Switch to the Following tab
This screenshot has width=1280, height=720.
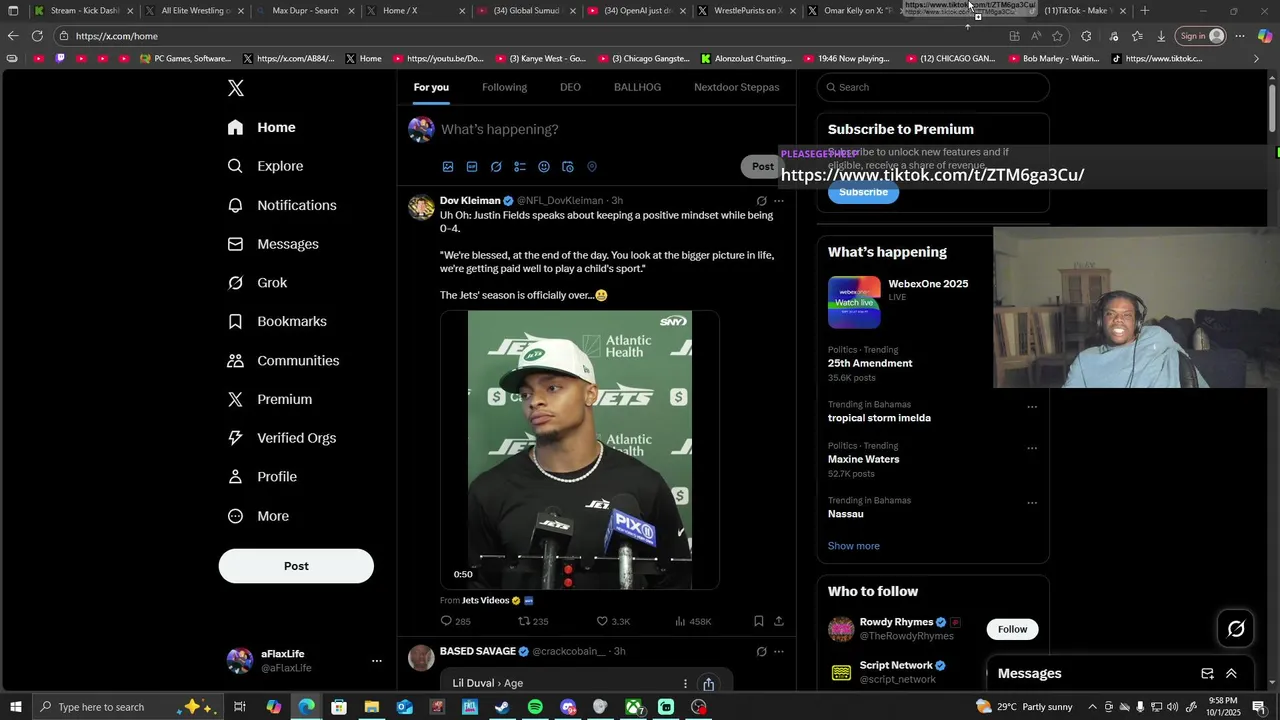pyautogui.click(x=504, y=87)
